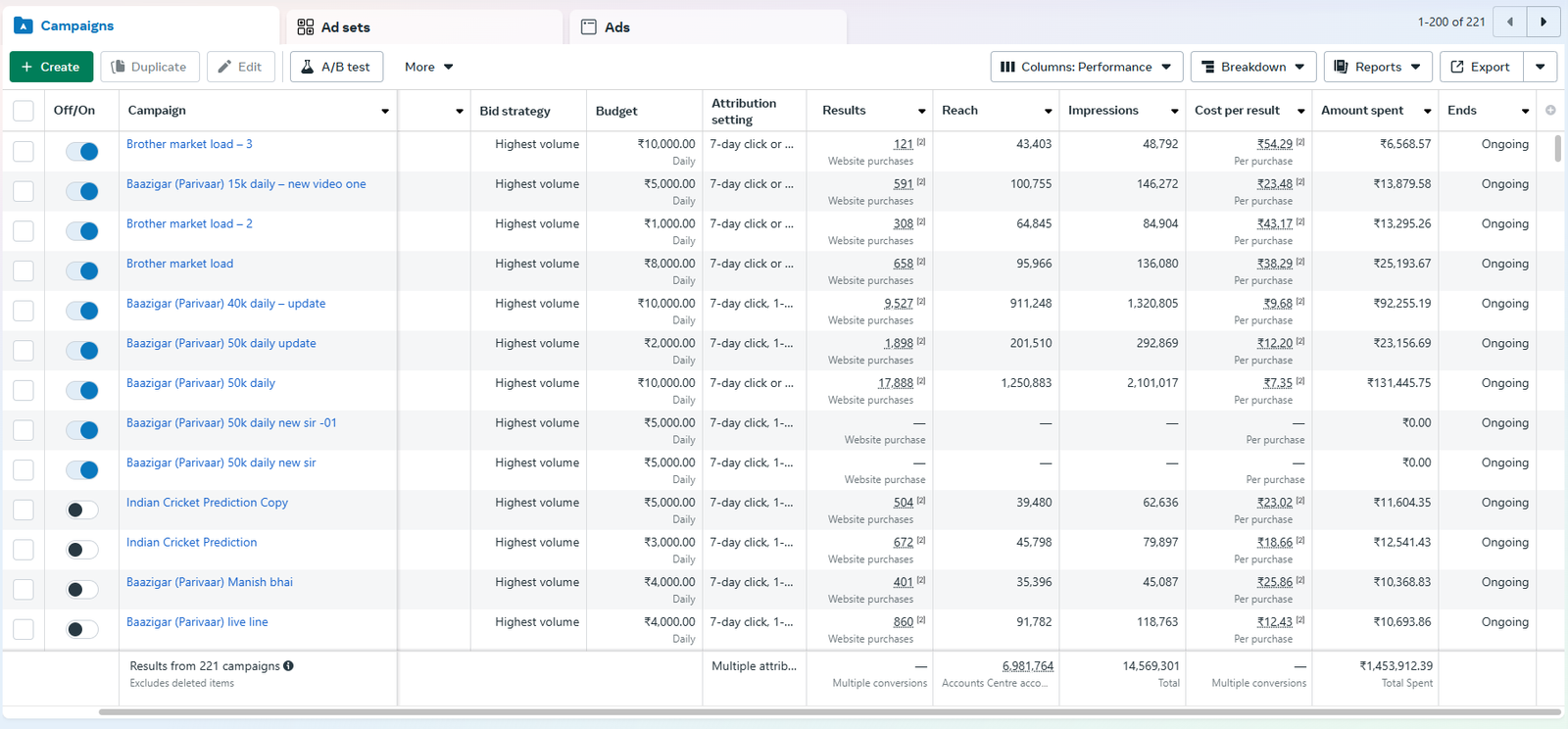Enable the Indian Cricket Prediction Copy campaign
Screen dimensions: 1568x729
(82, 510)
